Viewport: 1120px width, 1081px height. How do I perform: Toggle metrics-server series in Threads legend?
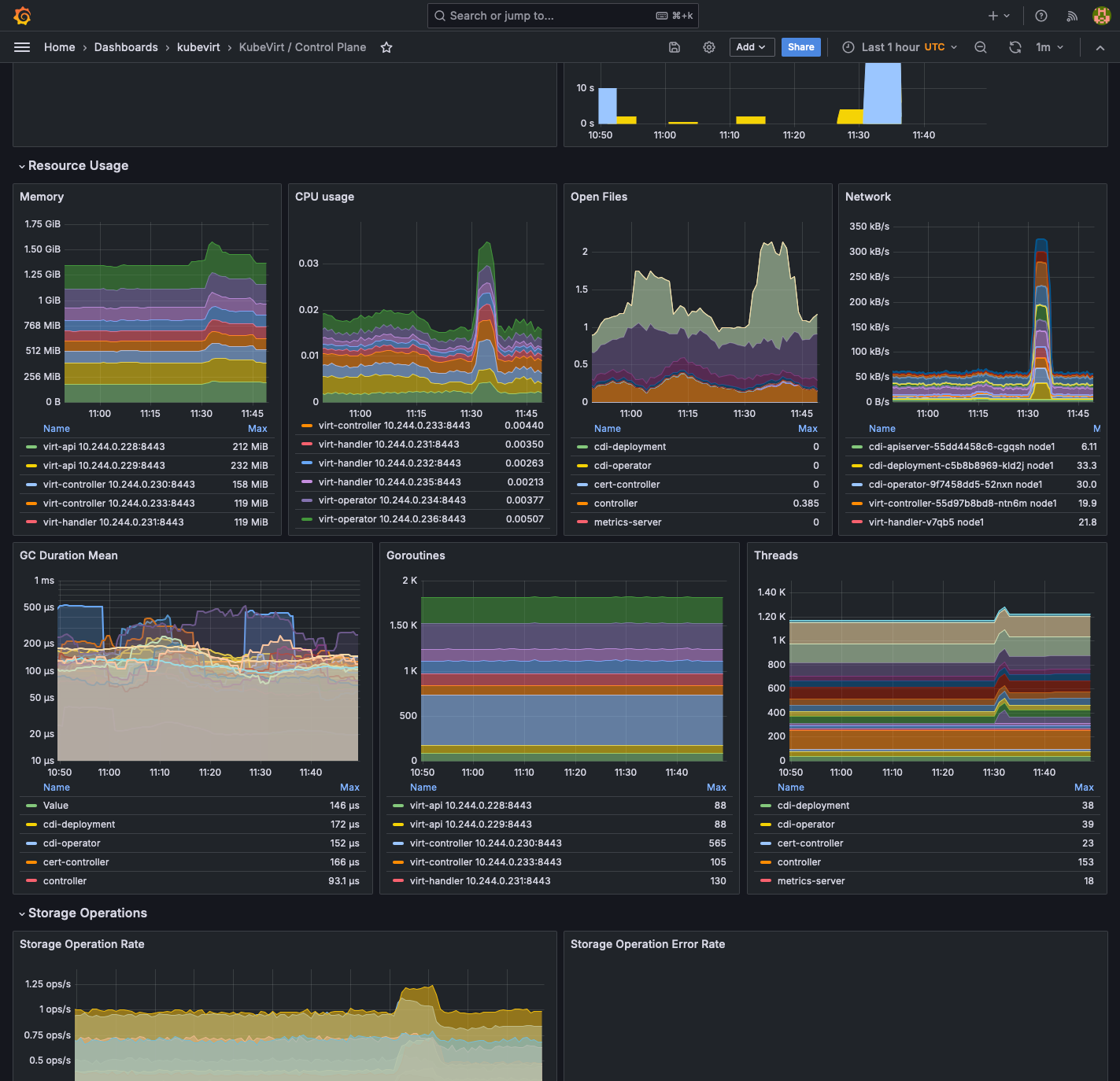point(811,881)
